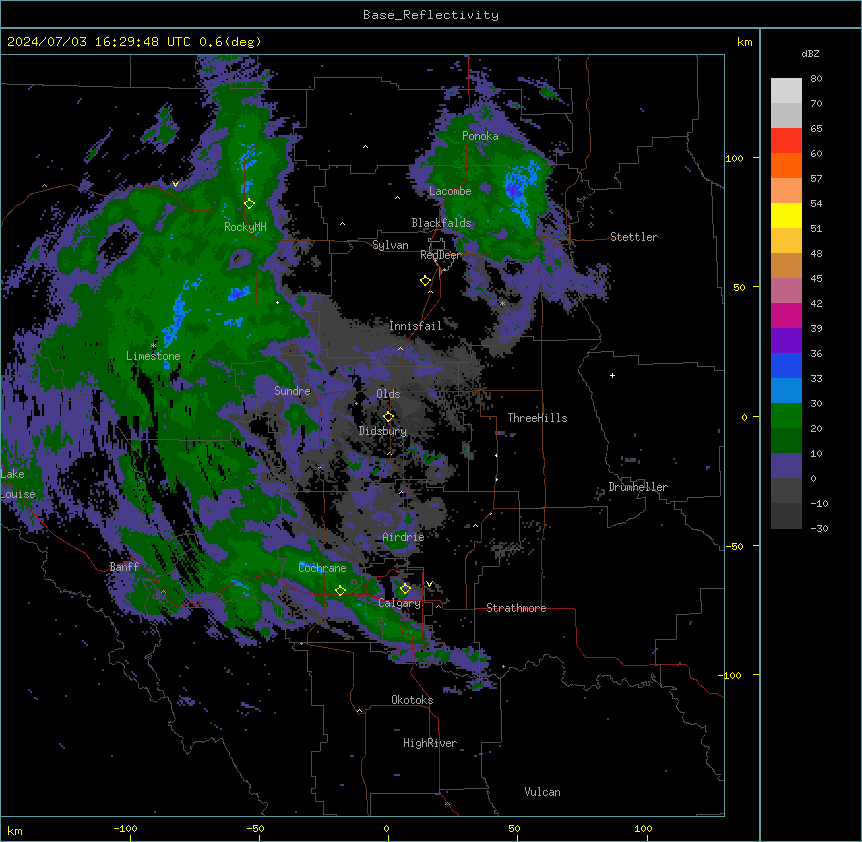Click yellow diamond marker just above Calgary label
Image resolution: width=862 pixels, height=842 pixels.
[405, 588]
